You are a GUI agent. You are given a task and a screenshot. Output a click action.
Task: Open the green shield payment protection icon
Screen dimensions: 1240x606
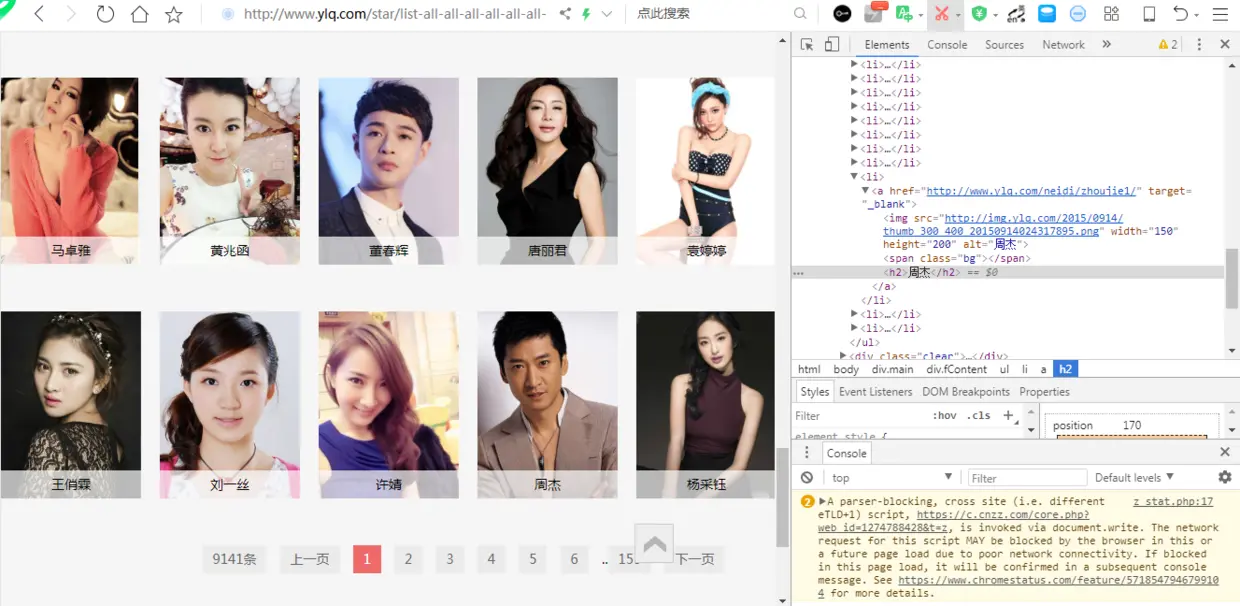pyautogui.click(x=980, y=14)
